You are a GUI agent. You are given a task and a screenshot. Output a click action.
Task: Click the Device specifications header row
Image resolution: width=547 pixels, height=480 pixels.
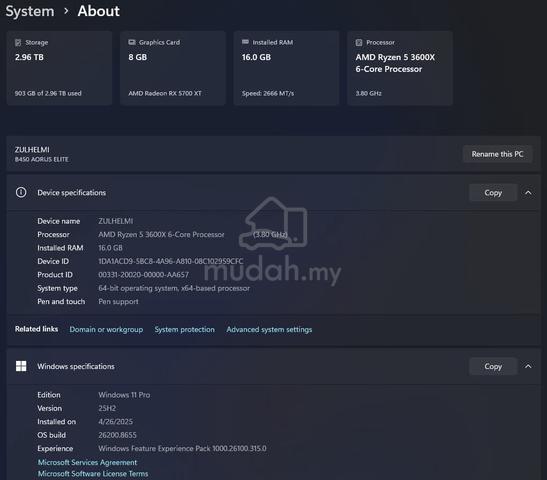point(274,193)
